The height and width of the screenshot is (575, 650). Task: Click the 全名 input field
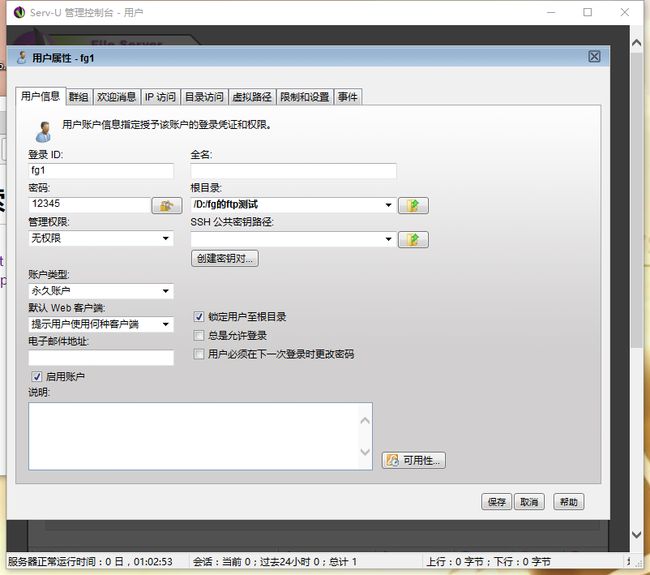[x=293, y=170]
